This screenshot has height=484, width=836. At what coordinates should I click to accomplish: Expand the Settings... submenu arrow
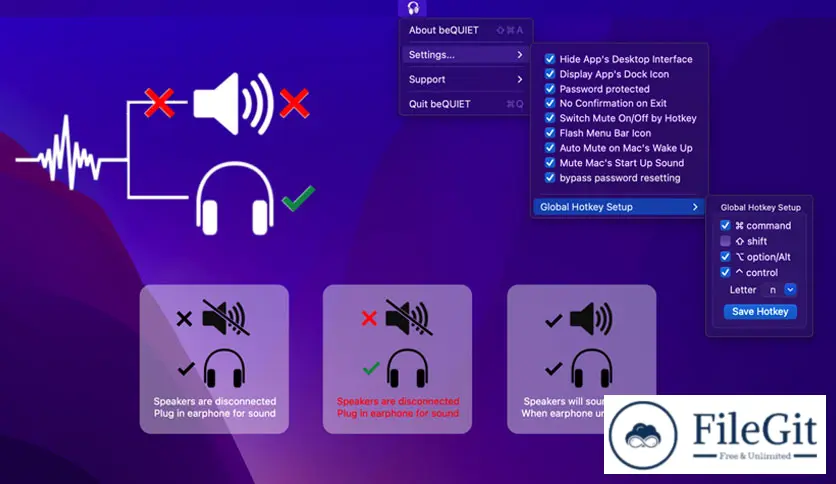(x=520, y=55)
